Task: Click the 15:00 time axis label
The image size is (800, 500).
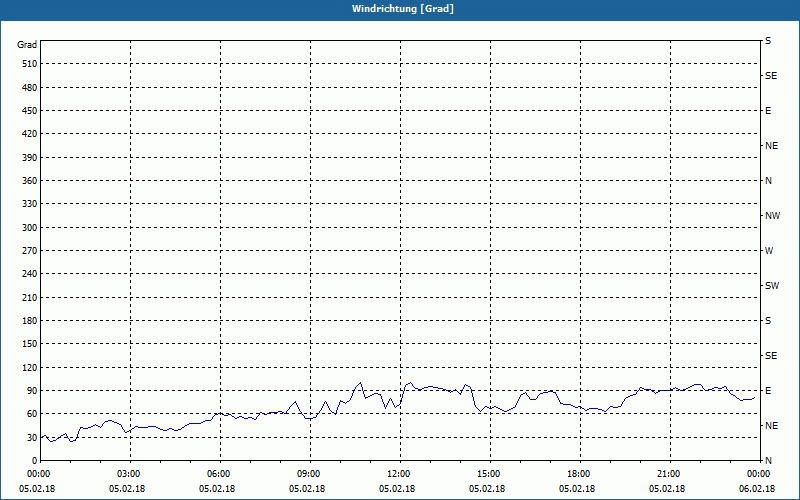Action: [x=490, y=474]
